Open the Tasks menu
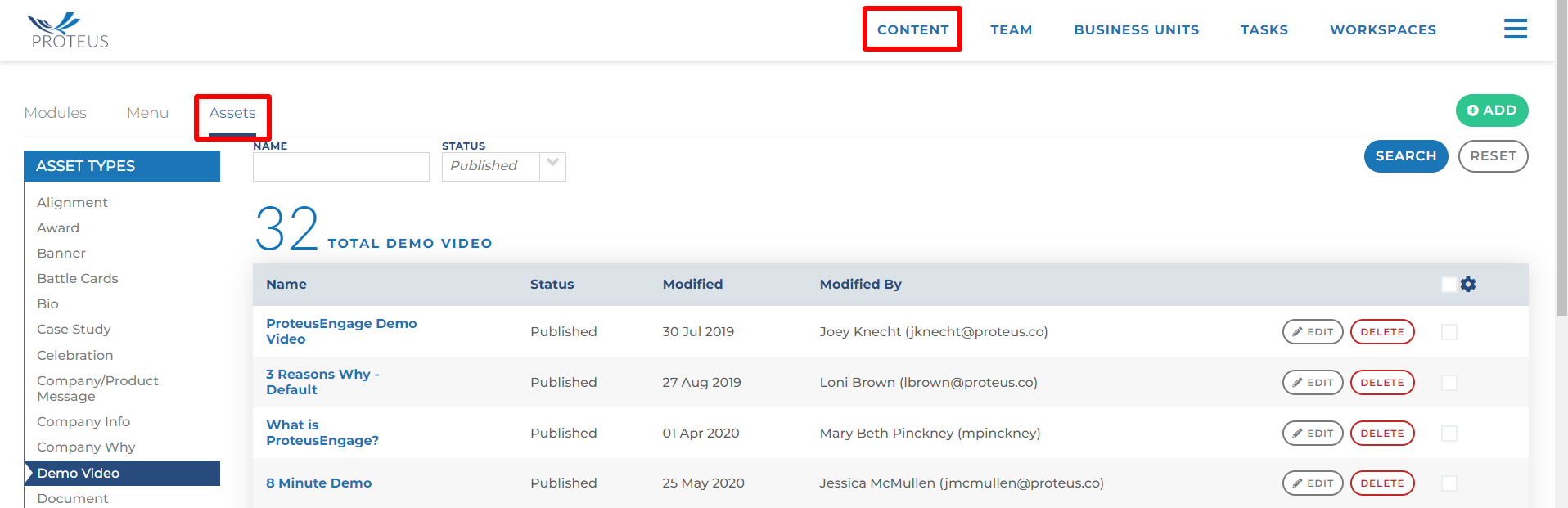 click(1264, 29)
